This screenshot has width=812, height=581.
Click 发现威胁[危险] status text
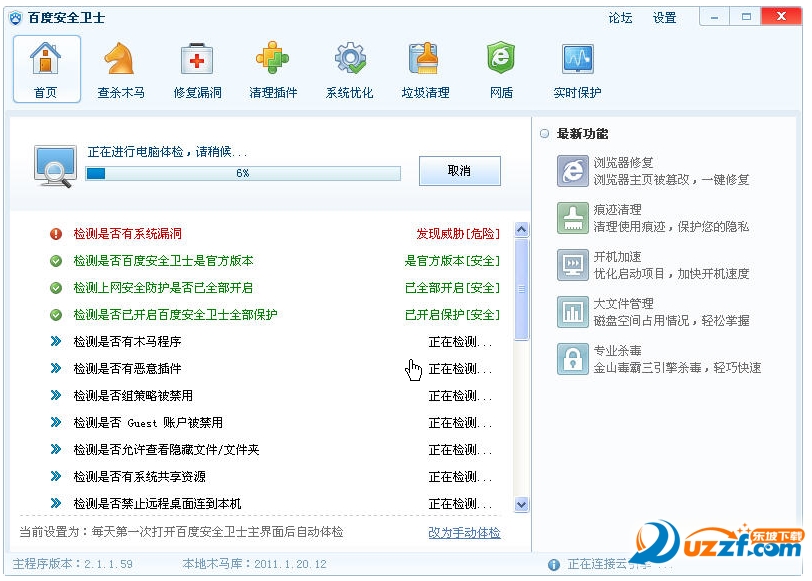pos(458,234)
